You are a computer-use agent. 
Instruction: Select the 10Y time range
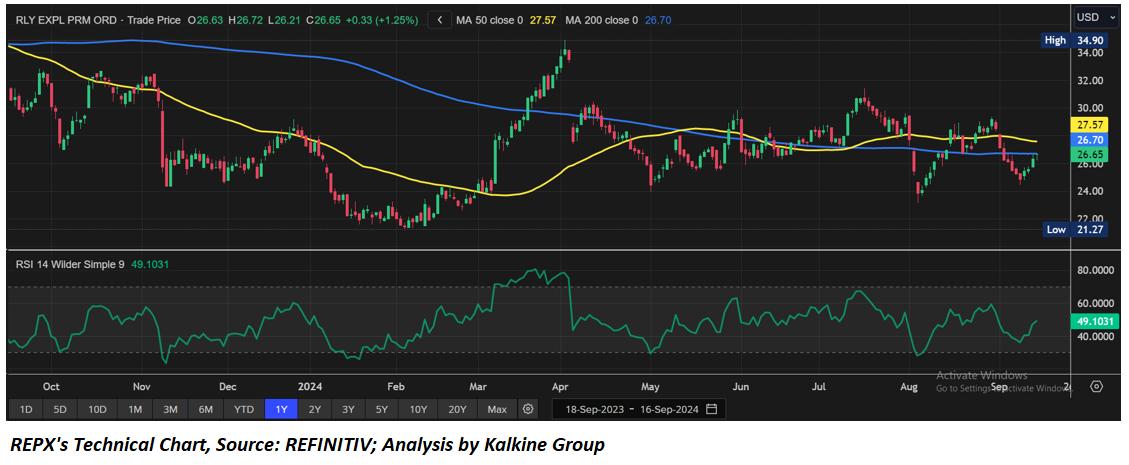pyautogui.click(x=418, y=410)
